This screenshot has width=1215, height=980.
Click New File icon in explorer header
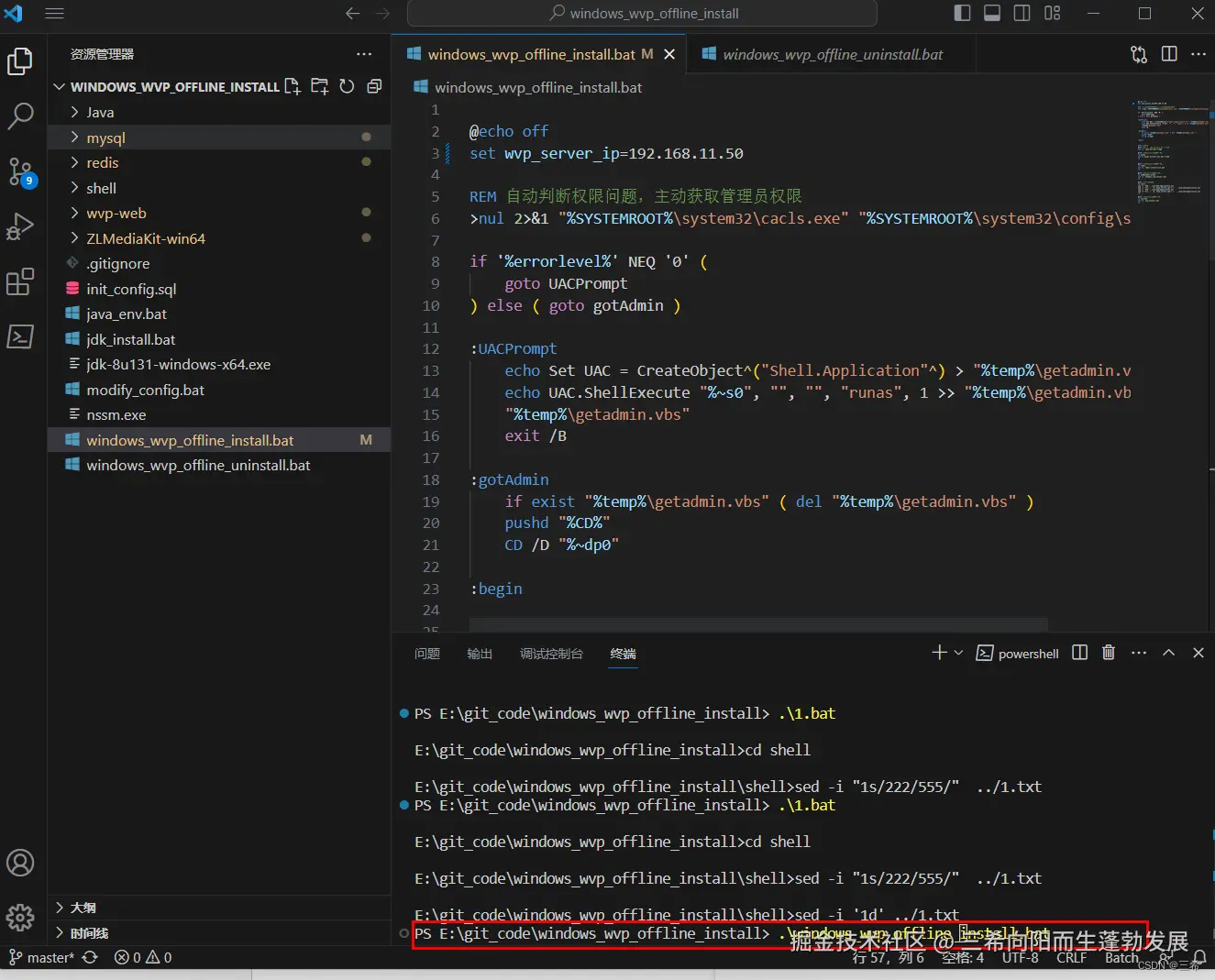tap(293, 86)
